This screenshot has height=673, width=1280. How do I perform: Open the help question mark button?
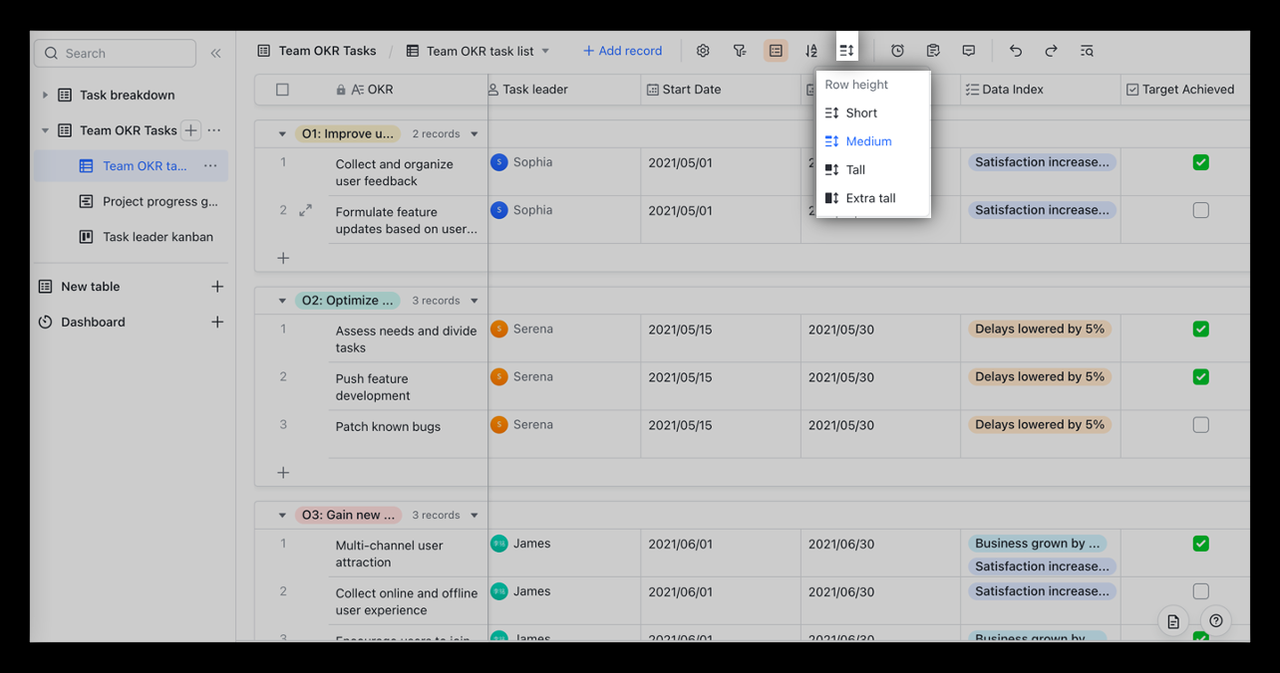click(1216, 621)
